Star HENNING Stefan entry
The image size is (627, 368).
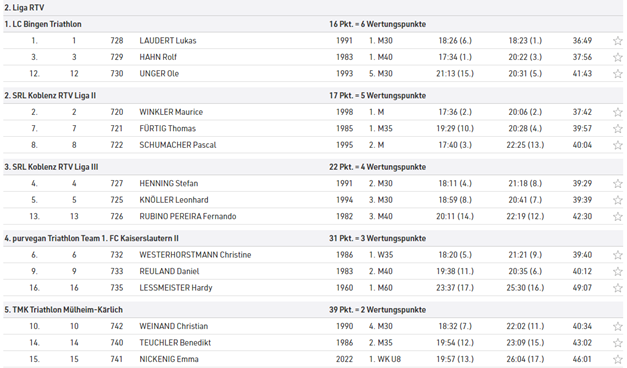tap(617, 184)
